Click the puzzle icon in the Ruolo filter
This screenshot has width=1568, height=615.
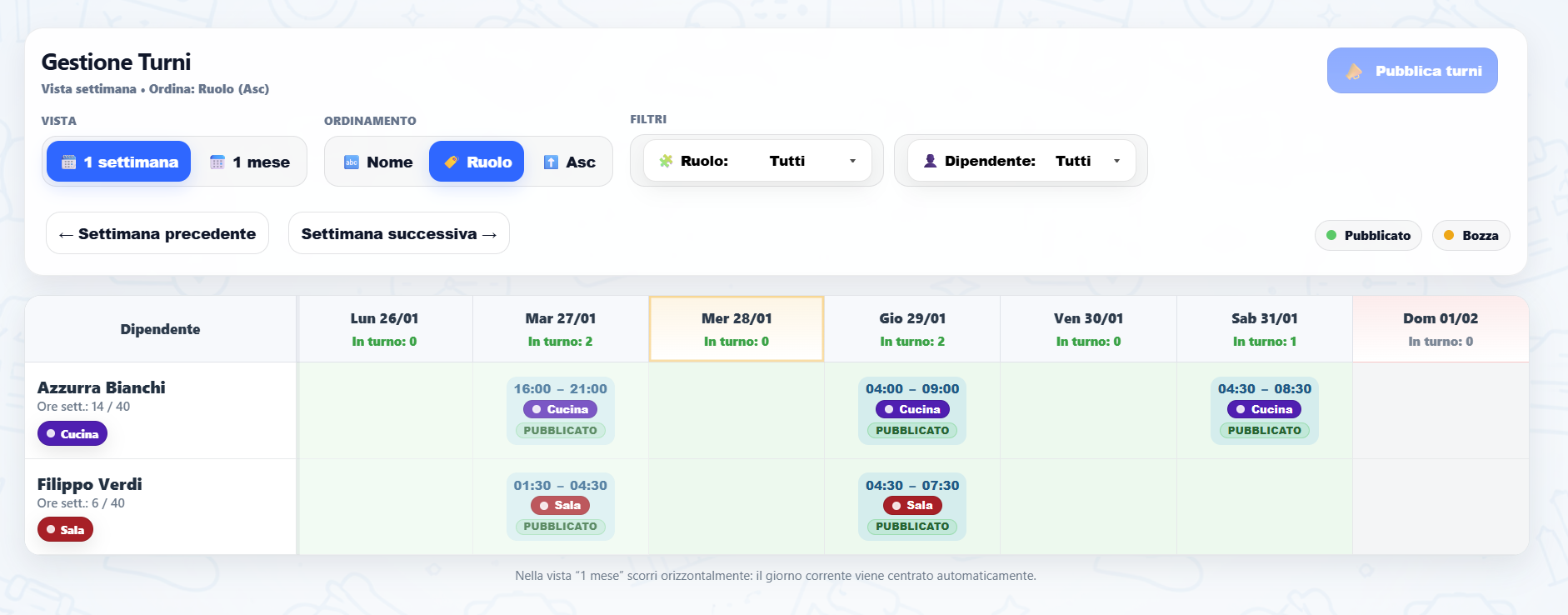click(x=666, y=162)
